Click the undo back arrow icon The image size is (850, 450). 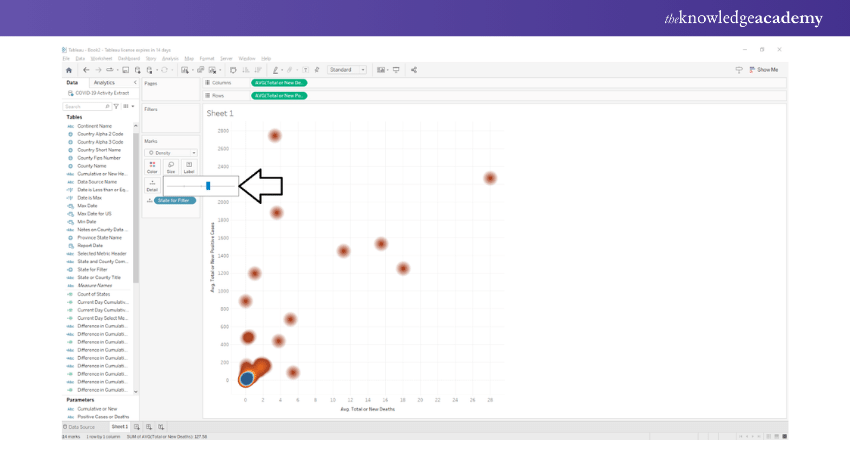pos(86,70)
